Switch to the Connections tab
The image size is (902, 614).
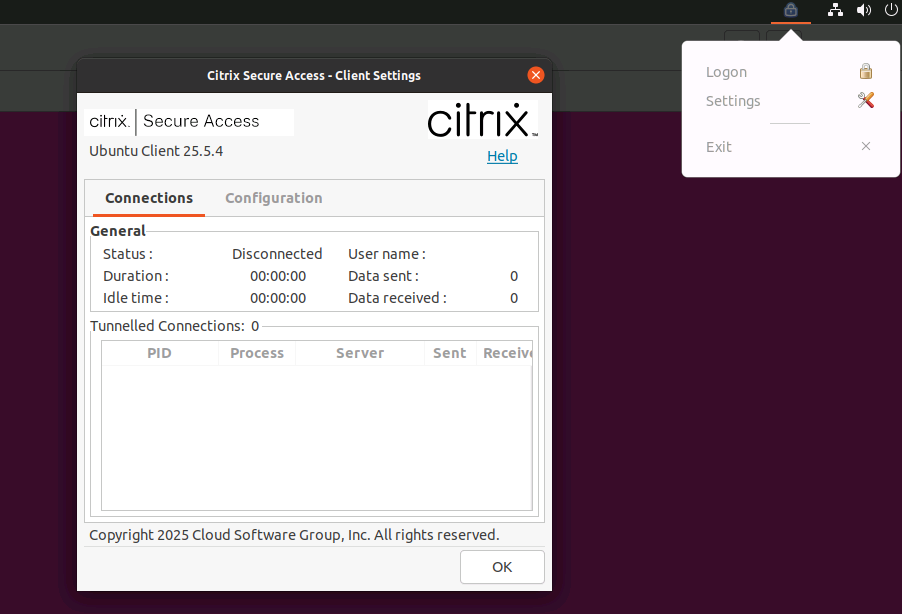click(149, 198)
